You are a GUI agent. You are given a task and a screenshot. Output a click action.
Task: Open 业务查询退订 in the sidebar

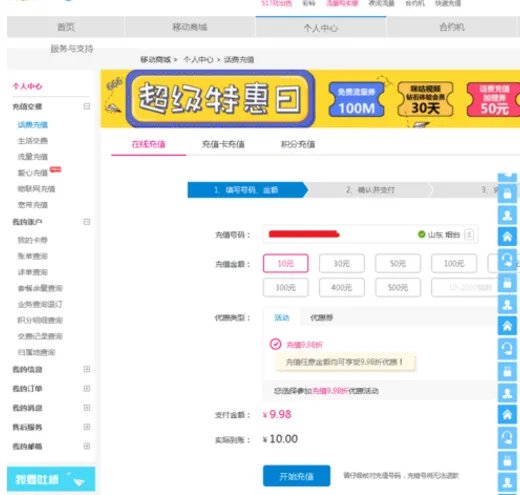[x=40, y=304]
